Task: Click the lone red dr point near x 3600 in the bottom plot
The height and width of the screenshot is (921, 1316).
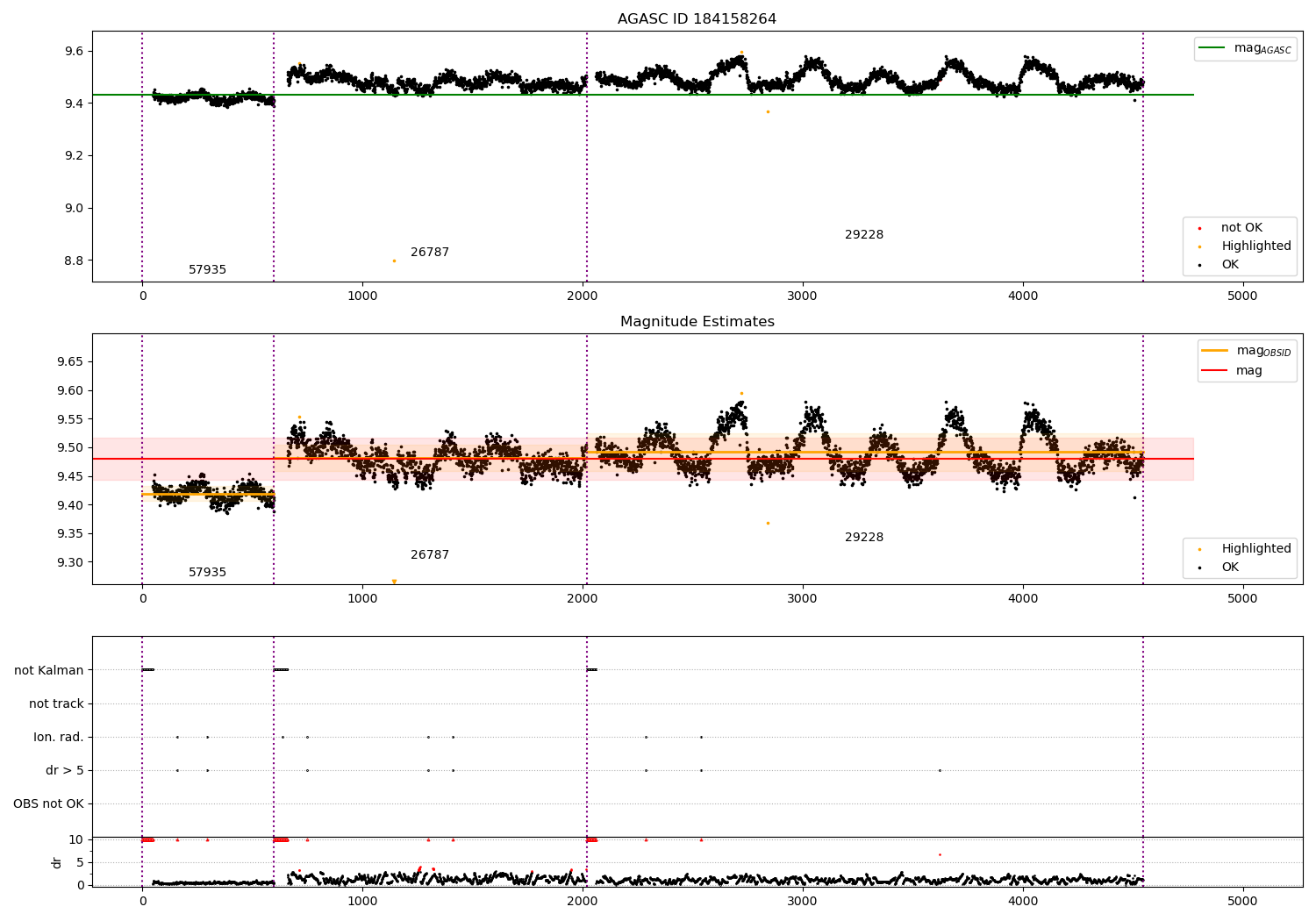Action: coord(940,854)
